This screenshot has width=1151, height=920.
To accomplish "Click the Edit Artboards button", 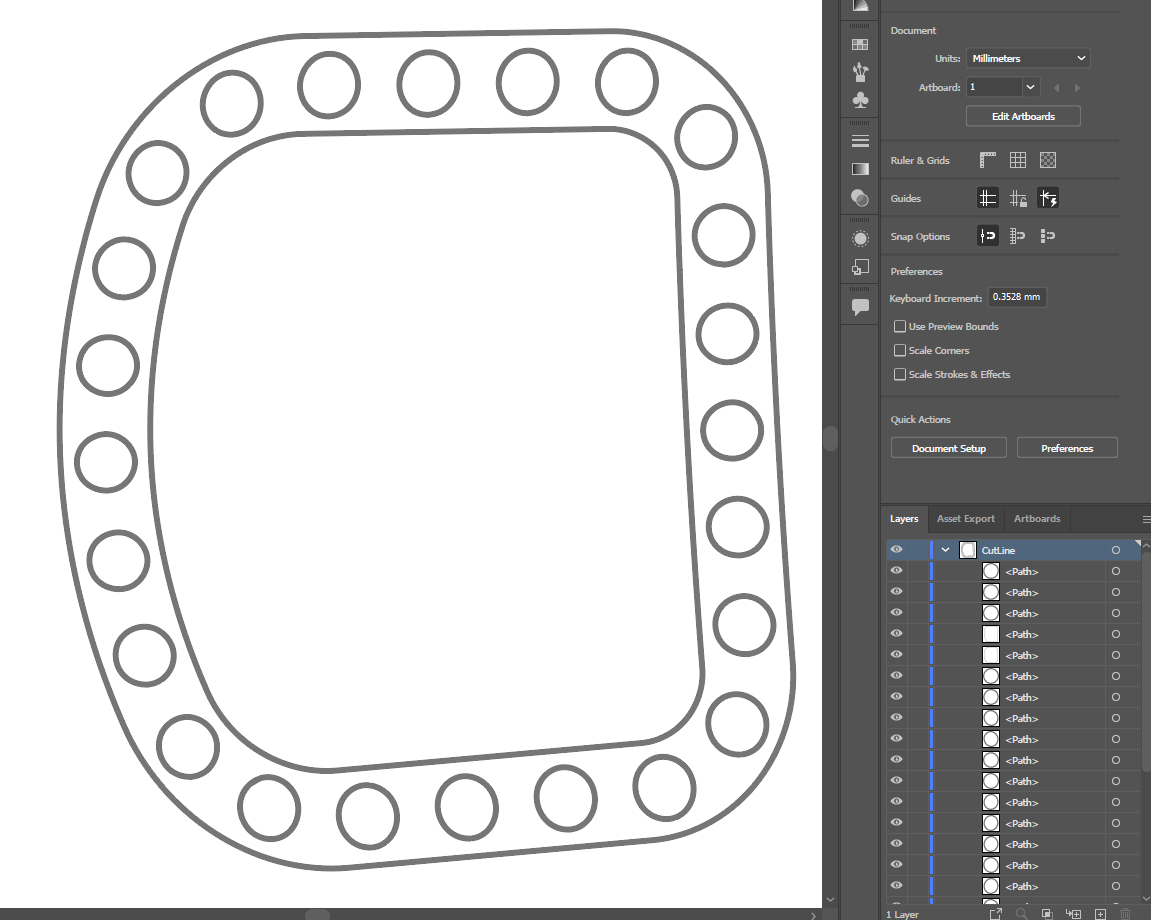I will tap(1023, 116).
